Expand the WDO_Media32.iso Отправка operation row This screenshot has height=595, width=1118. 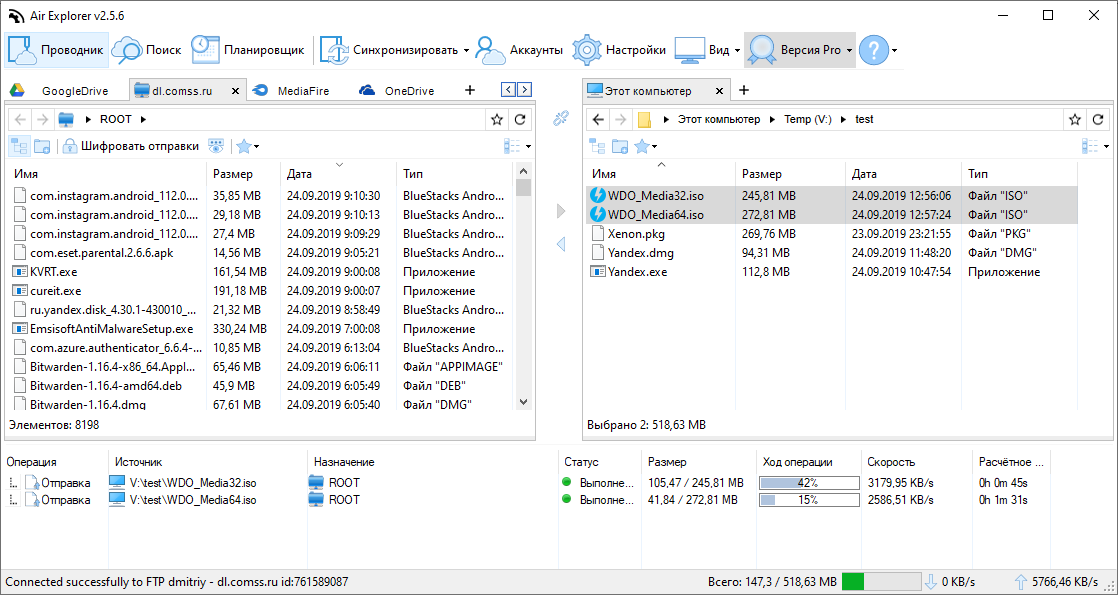pyautogui.click(x=11, y=483)
